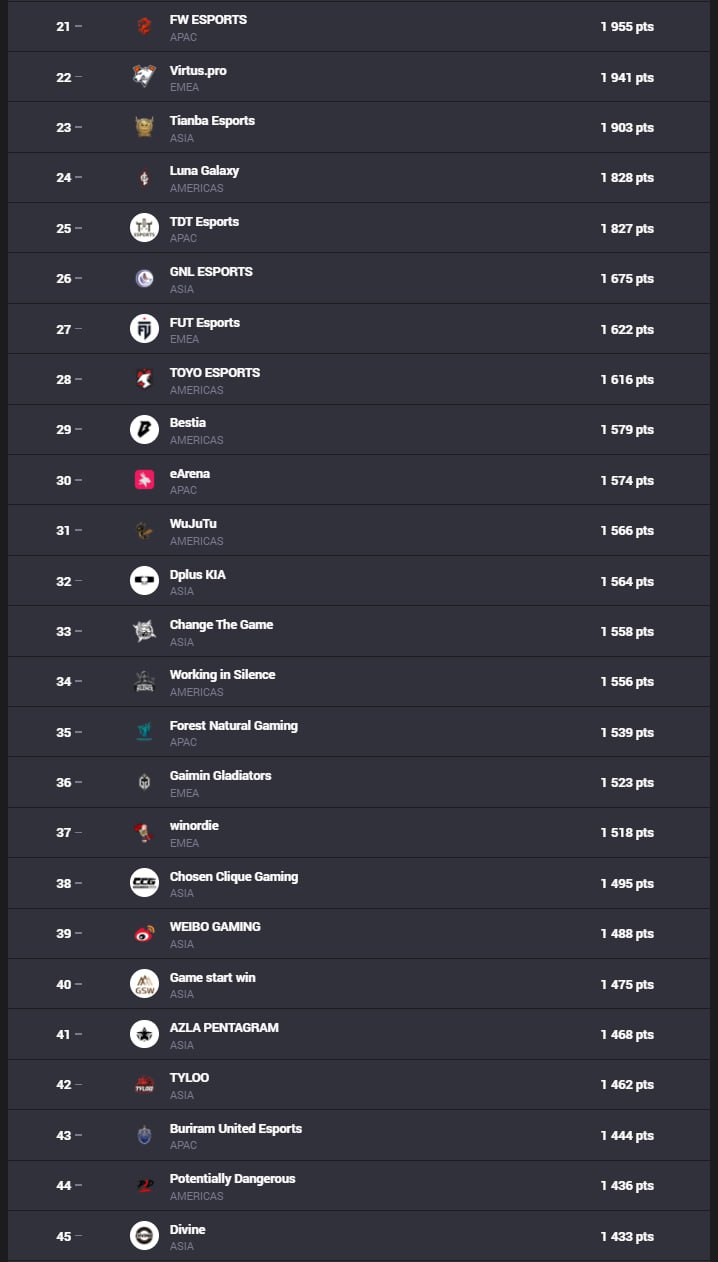Click the WEIBO GAMING logo icon
This screenshot has width=718, height=1262.
pyautogui.click(x=144, y=934)
